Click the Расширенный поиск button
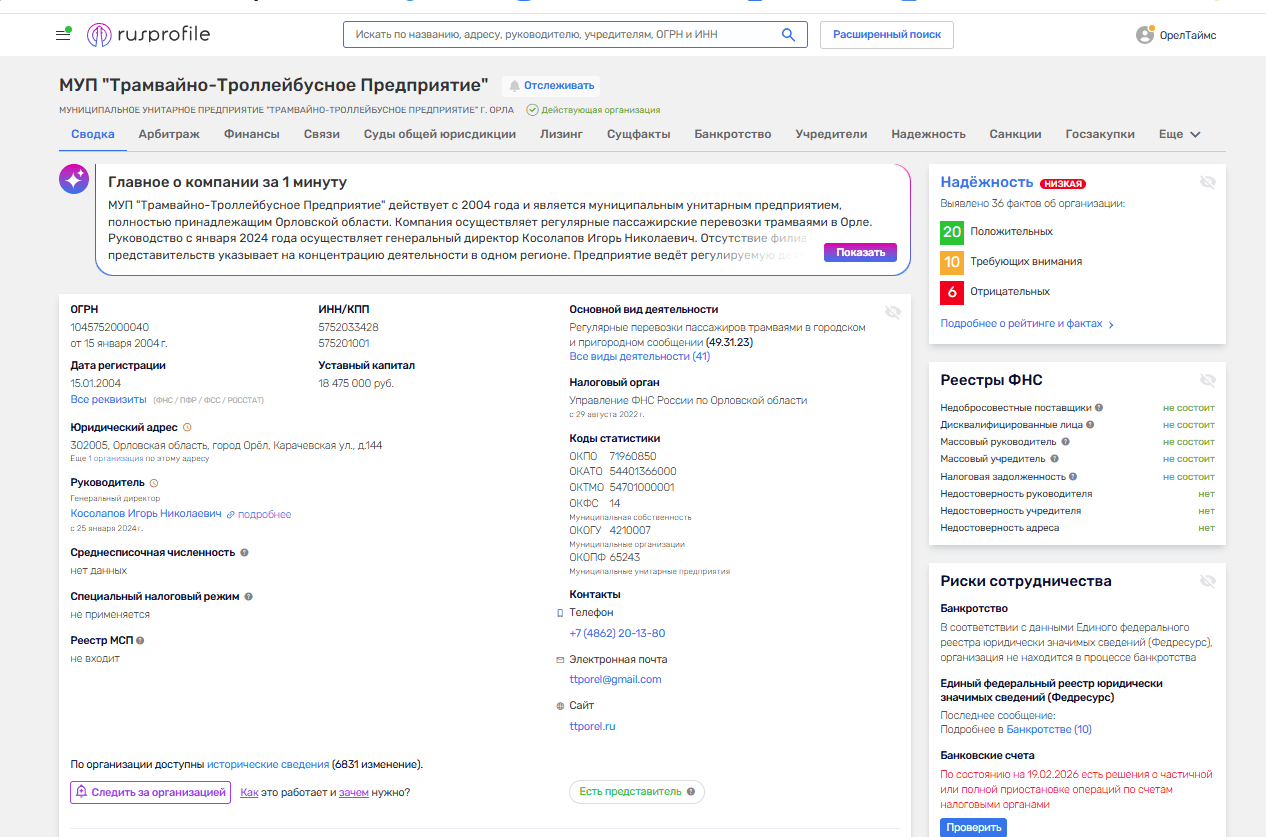The image size is (1266, 837). pyautogui.click(x=886, y=35)
